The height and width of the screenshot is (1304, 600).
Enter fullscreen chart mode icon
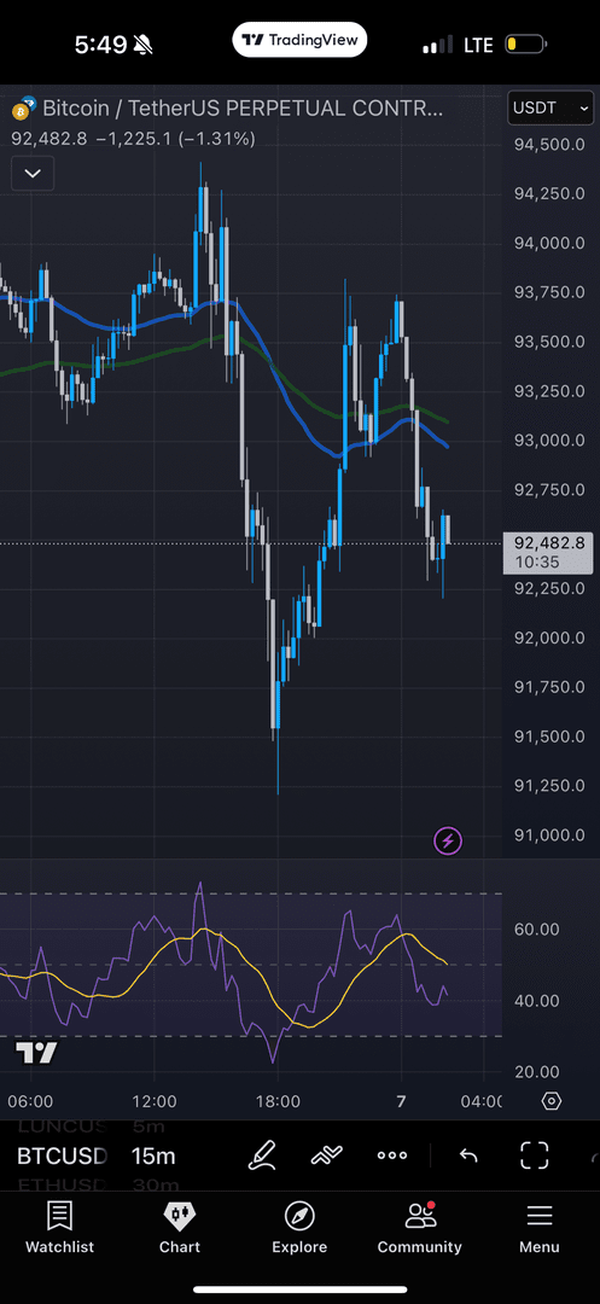(535, 1155)
